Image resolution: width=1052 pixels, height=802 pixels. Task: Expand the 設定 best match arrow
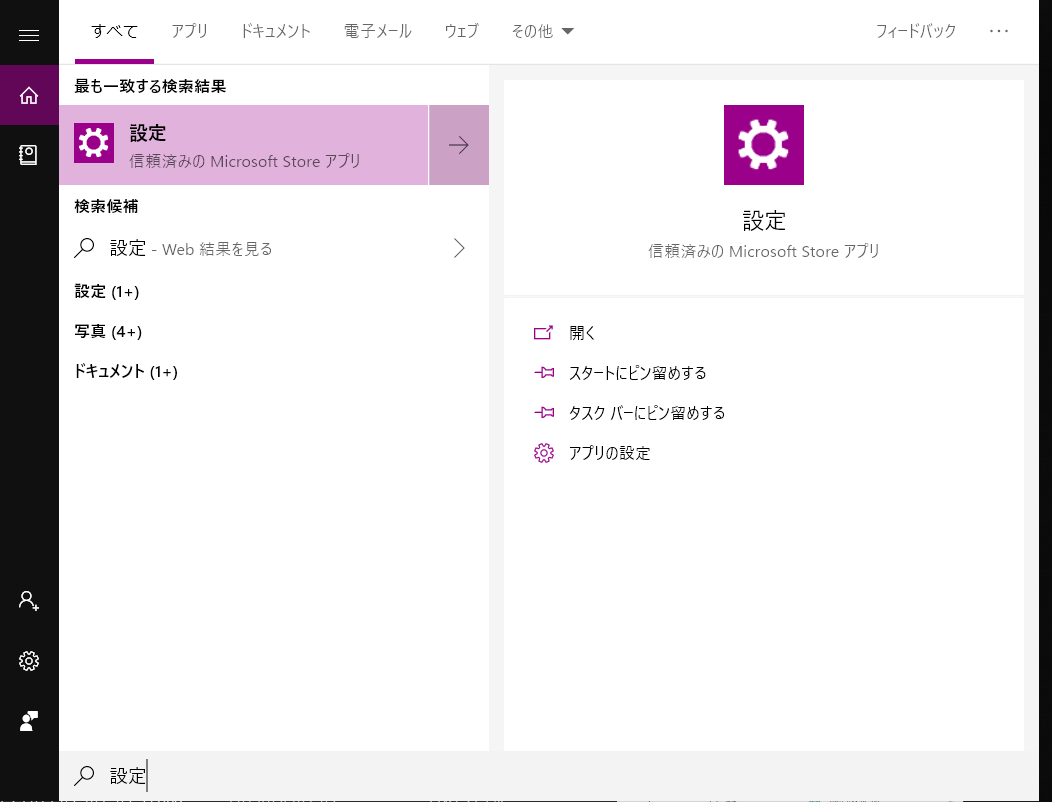459,145
